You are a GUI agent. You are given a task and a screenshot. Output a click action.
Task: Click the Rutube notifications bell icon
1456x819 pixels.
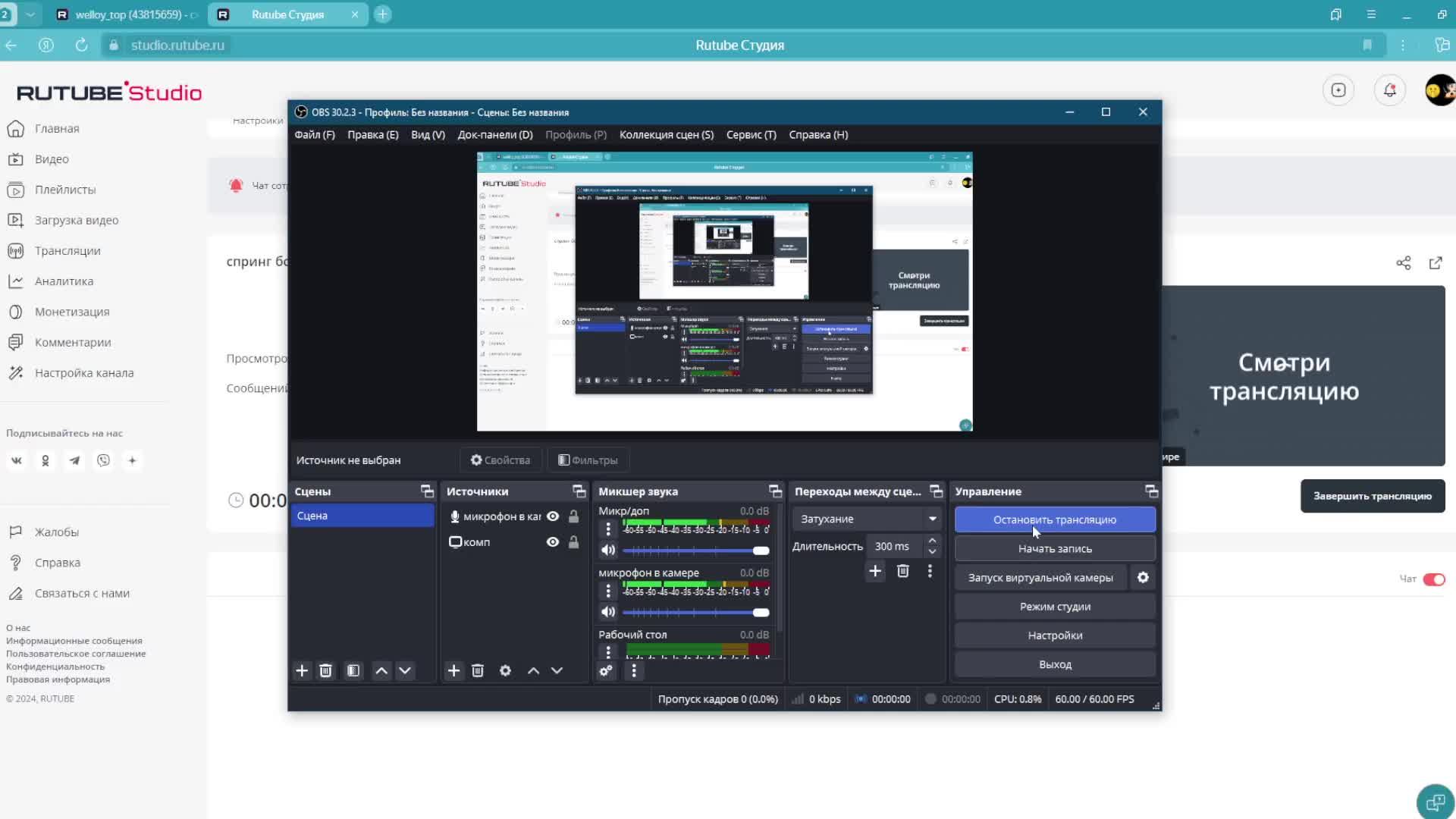[x=1389, y=90]
